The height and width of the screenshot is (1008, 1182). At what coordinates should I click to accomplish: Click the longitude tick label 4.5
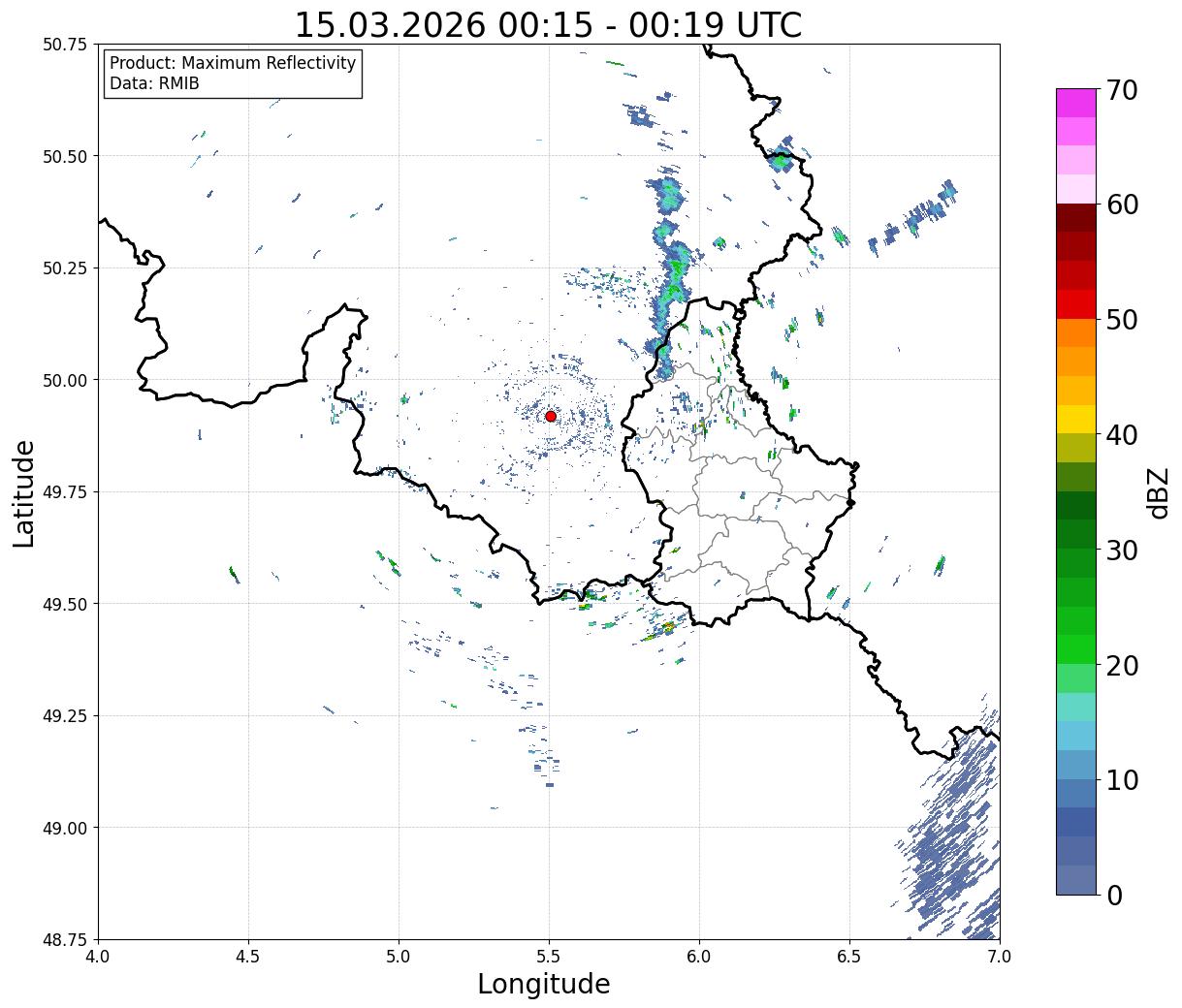[248, 957]
